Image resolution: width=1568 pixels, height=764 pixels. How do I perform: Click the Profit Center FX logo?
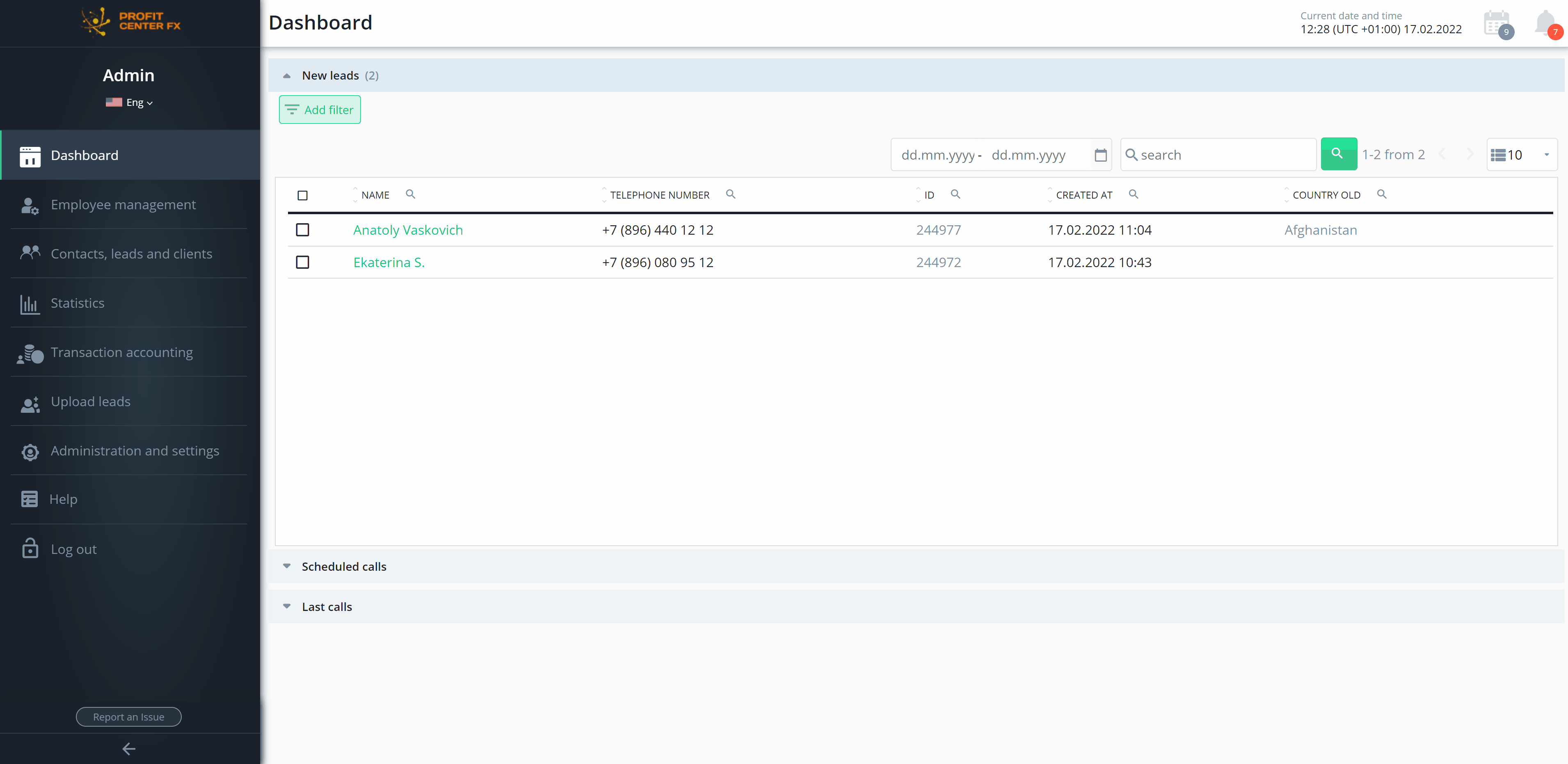(x=130, y=22)
